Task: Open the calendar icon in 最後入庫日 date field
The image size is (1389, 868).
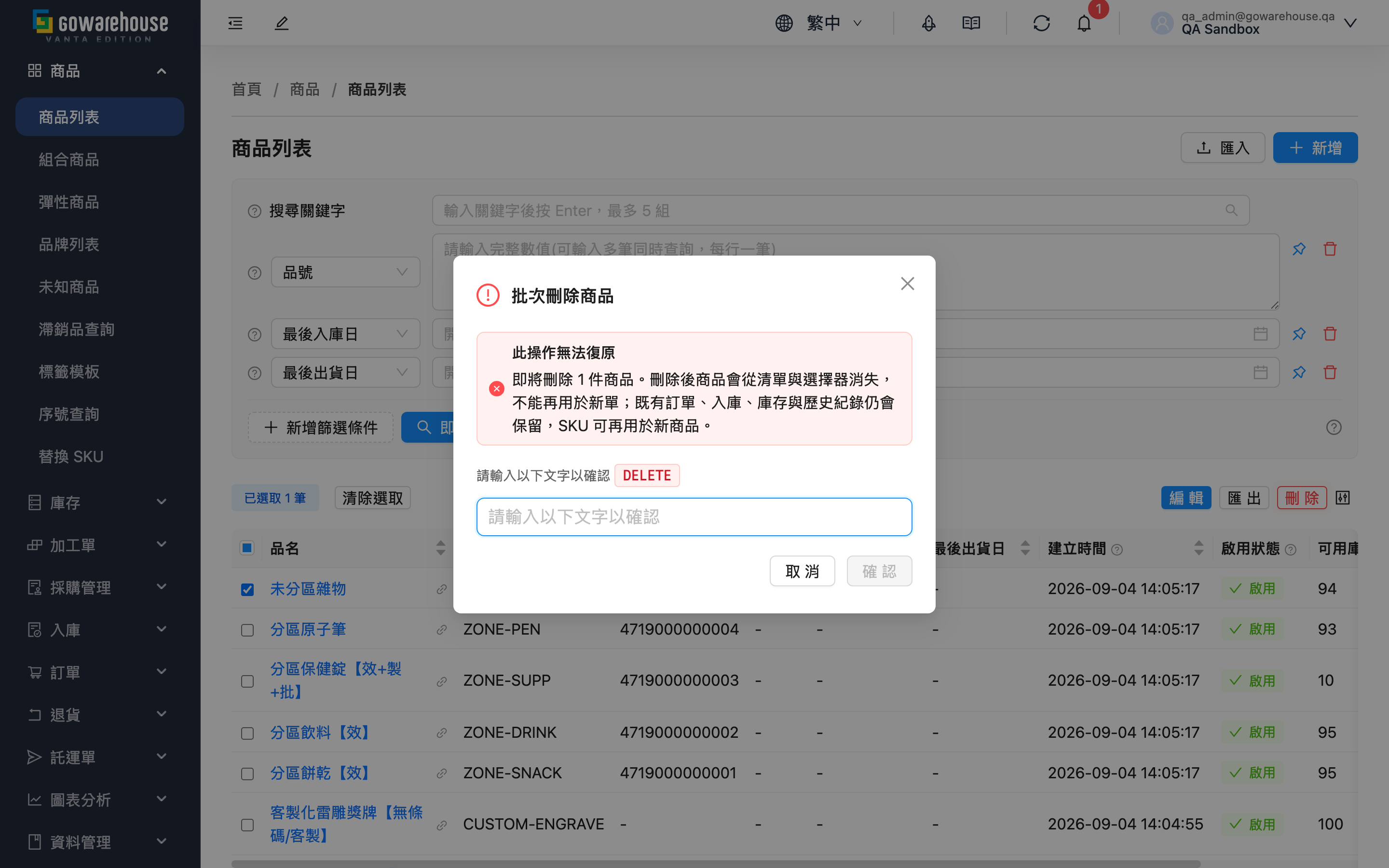Action: (x=1260, y=334)
